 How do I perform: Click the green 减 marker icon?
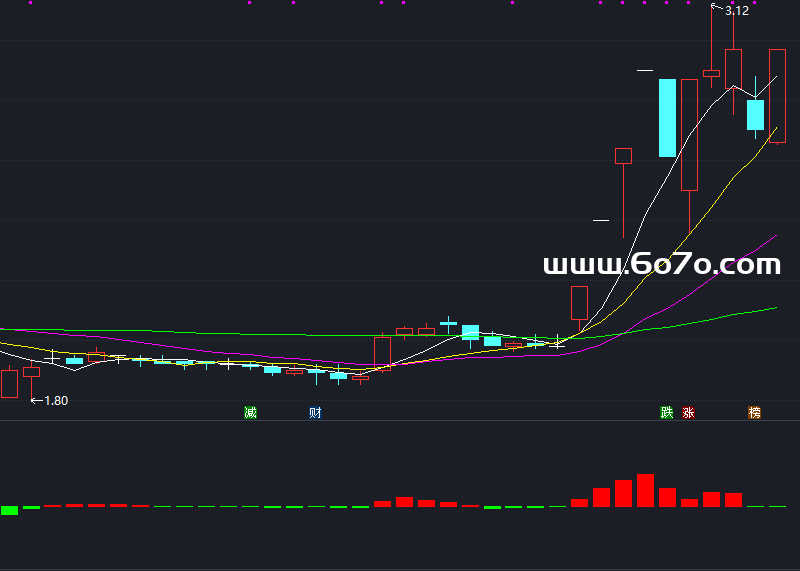250,412
